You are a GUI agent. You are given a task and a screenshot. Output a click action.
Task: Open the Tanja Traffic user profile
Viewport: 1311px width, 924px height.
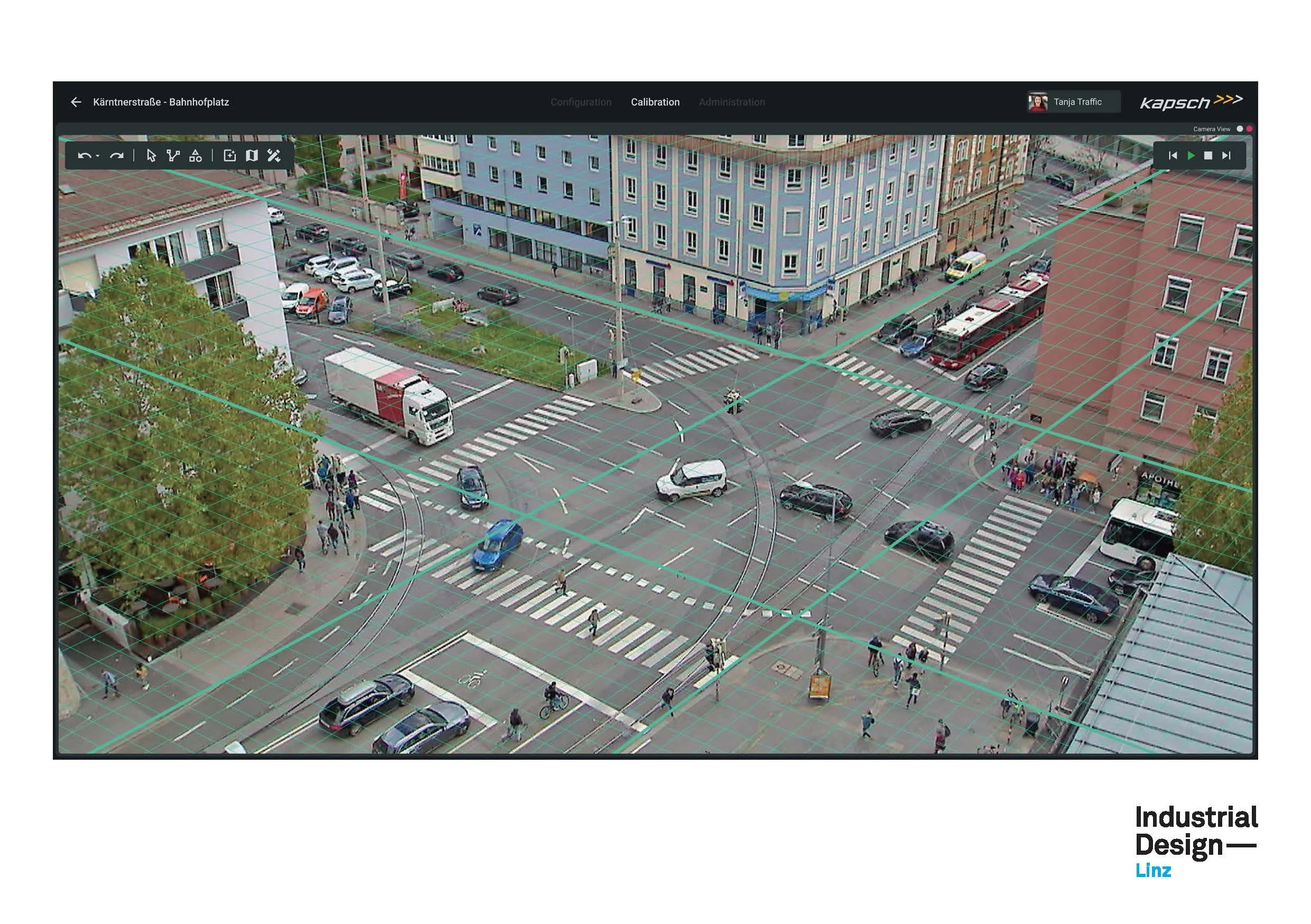click(x=1074, y=102)
